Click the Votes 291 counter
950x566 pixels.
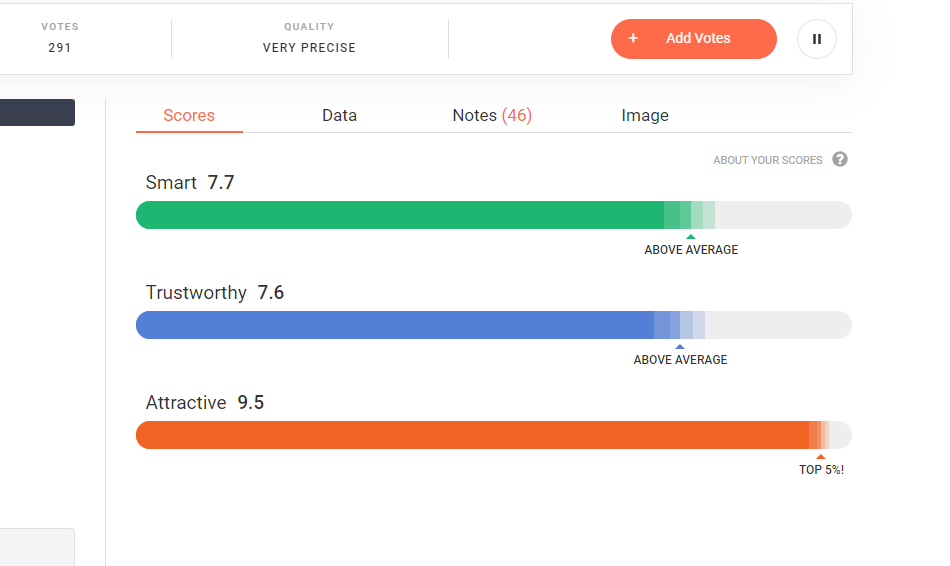point(60,38)
